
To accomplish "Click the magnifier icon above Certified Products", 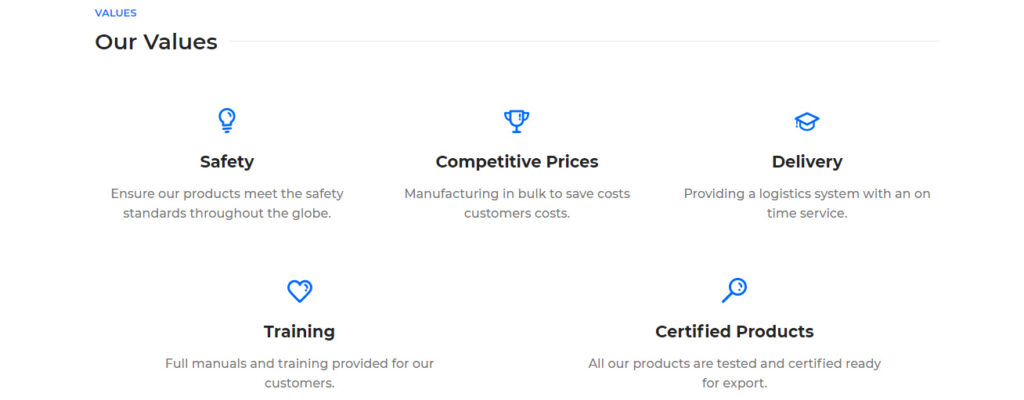I will pyautogui.click(x=734, y=290).
